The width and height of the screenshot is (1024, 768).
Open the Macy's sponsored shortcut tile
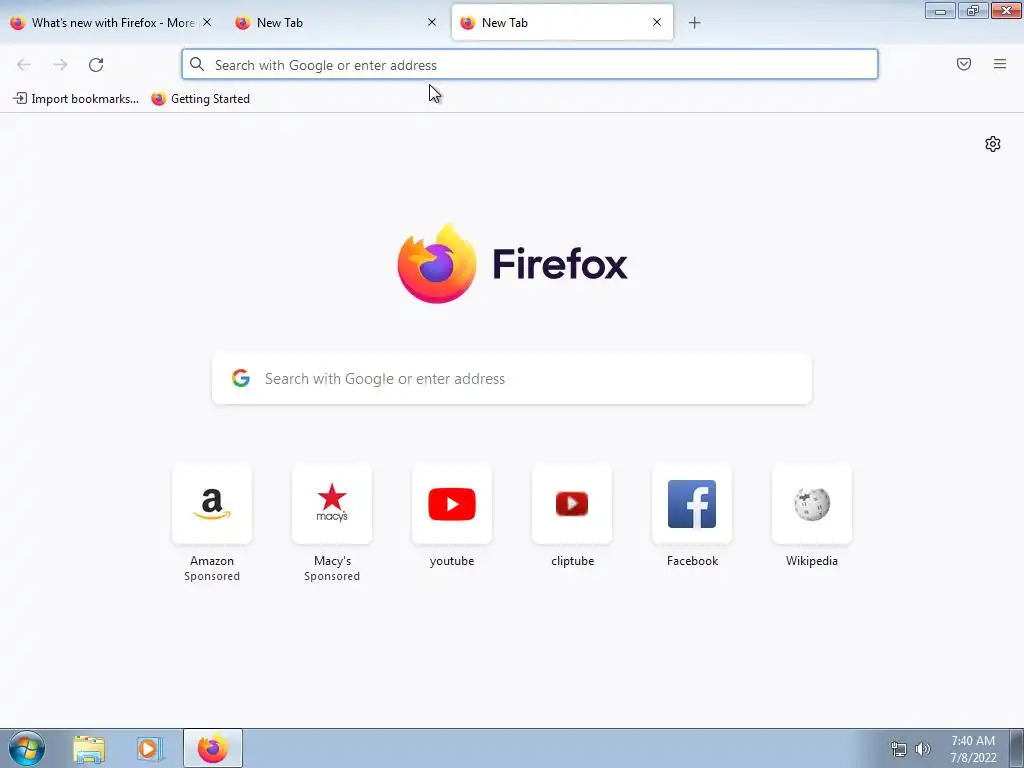point(332,504)
